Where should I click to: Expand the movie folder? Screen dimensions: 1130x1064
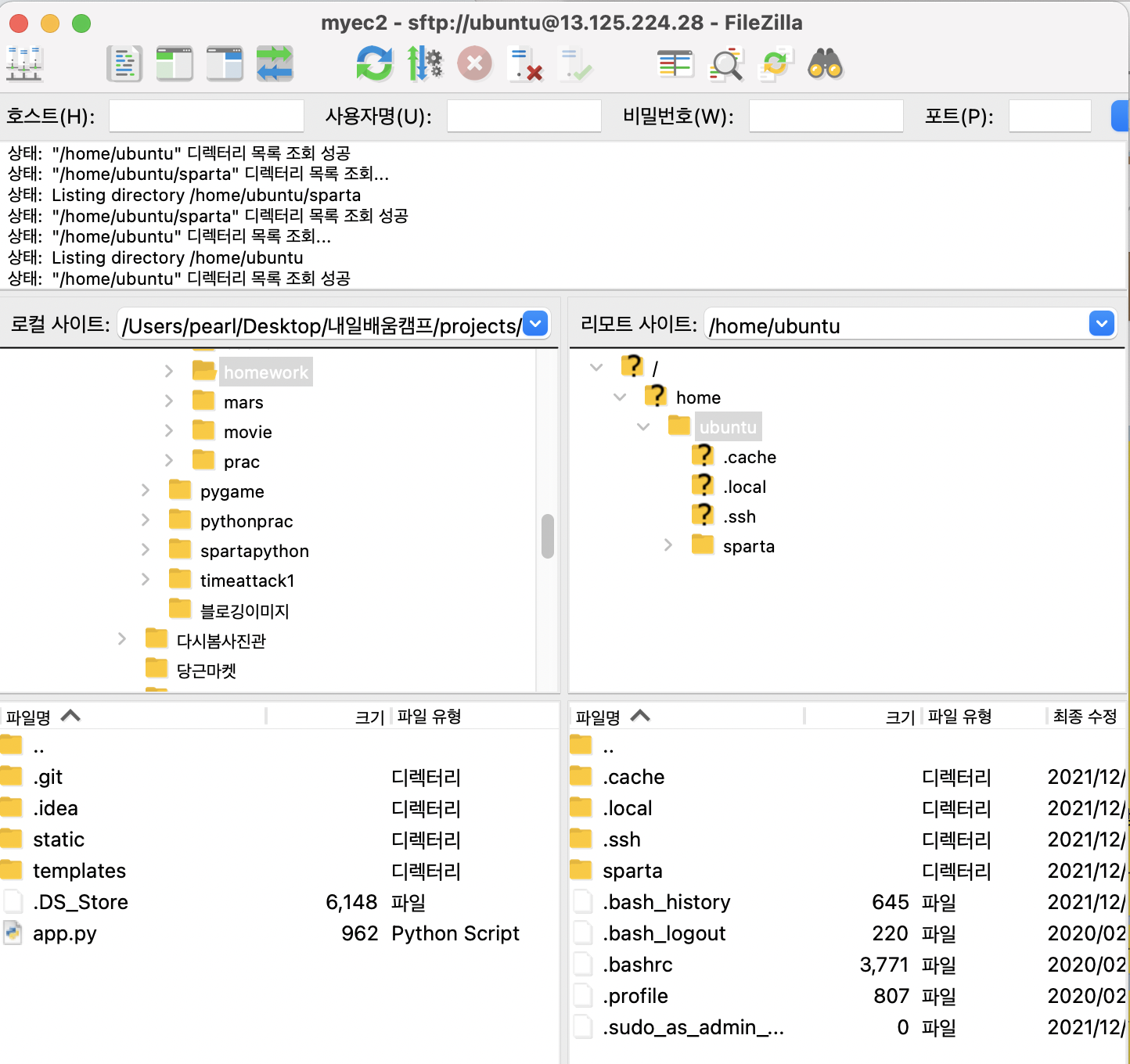(x=168, y=430)
